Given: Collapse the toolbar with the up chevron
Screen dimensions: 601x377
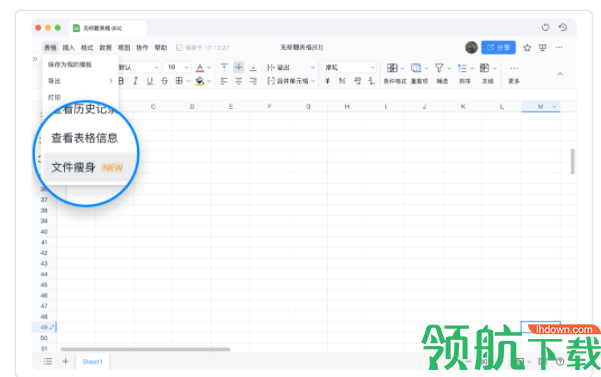Looking at the screenshot, I should tap(560, 74).
